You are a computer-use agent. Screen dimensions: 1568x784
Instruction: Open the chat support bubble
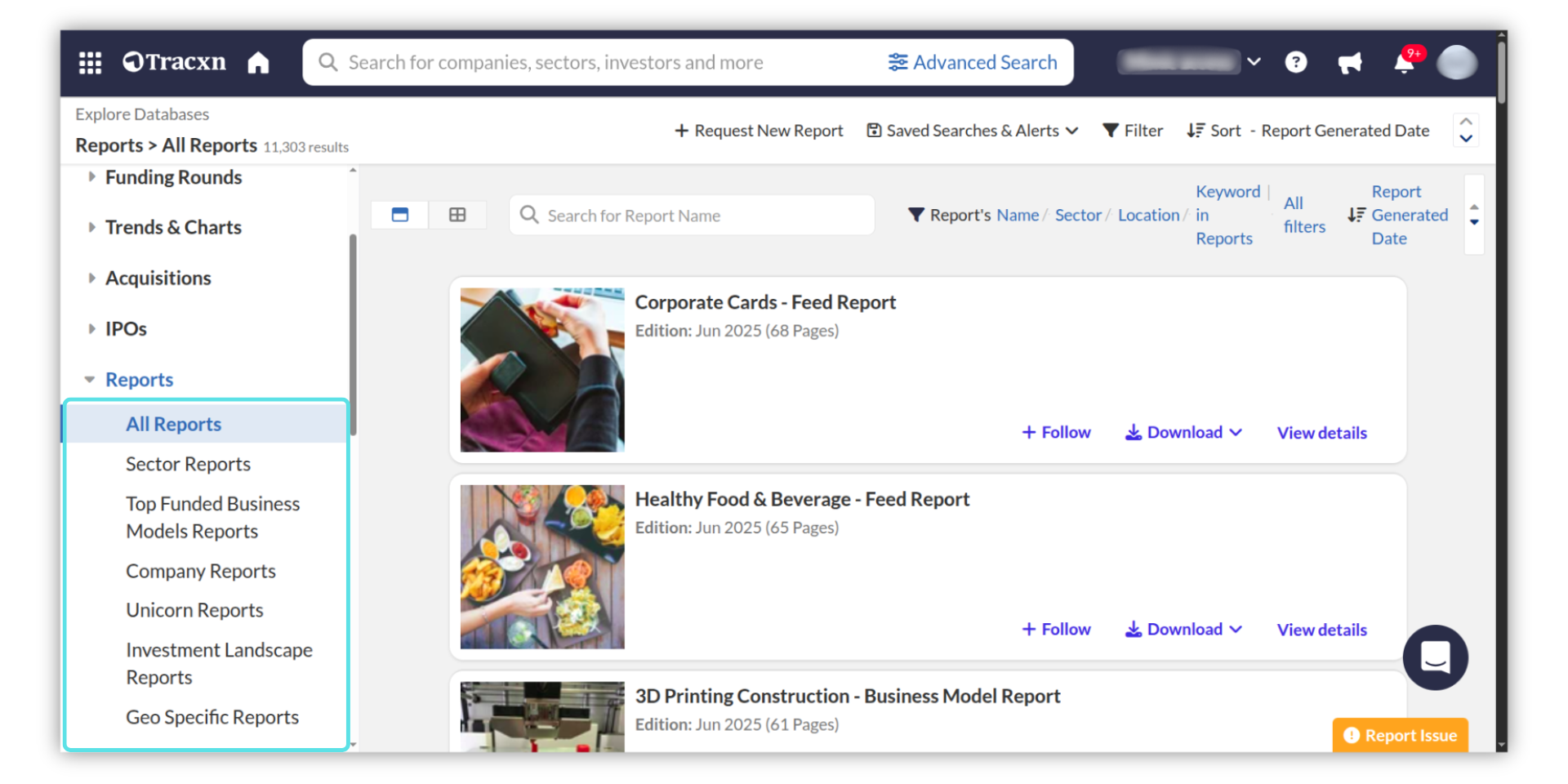tap(1435, 657)
